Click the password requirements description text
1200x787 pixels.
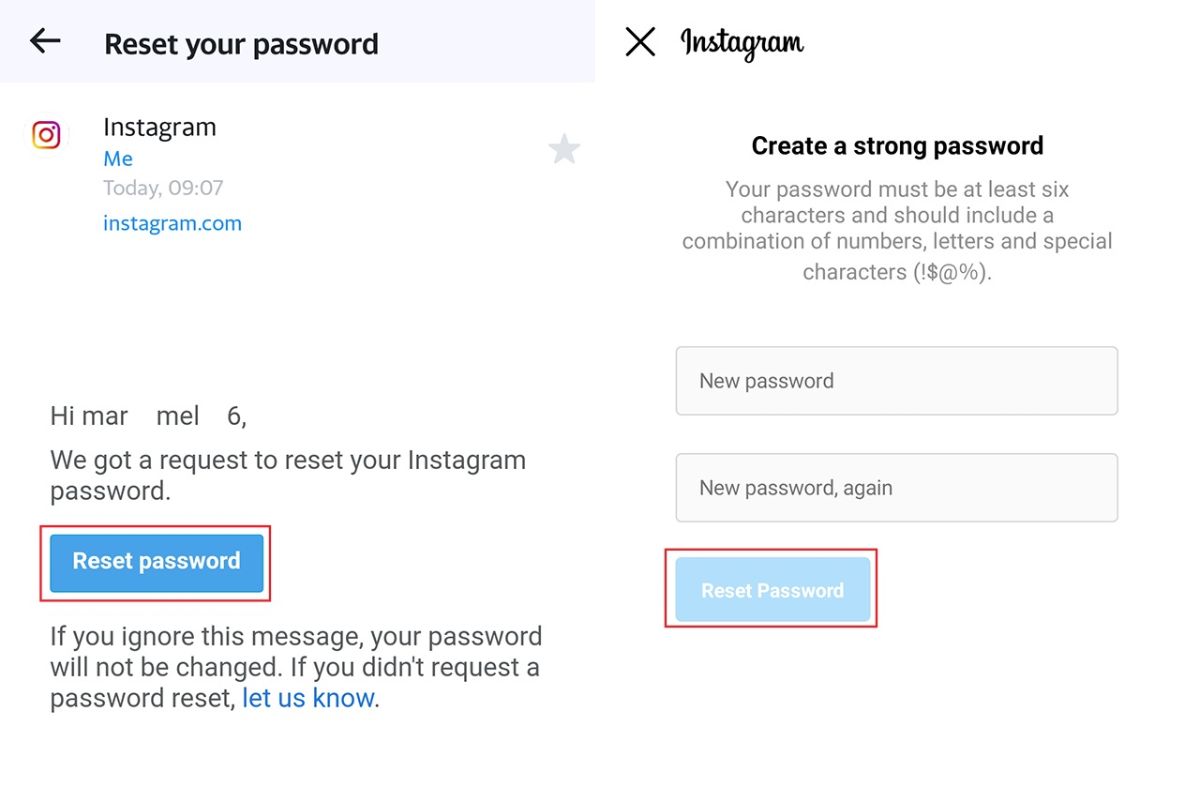tap(897, 230)
